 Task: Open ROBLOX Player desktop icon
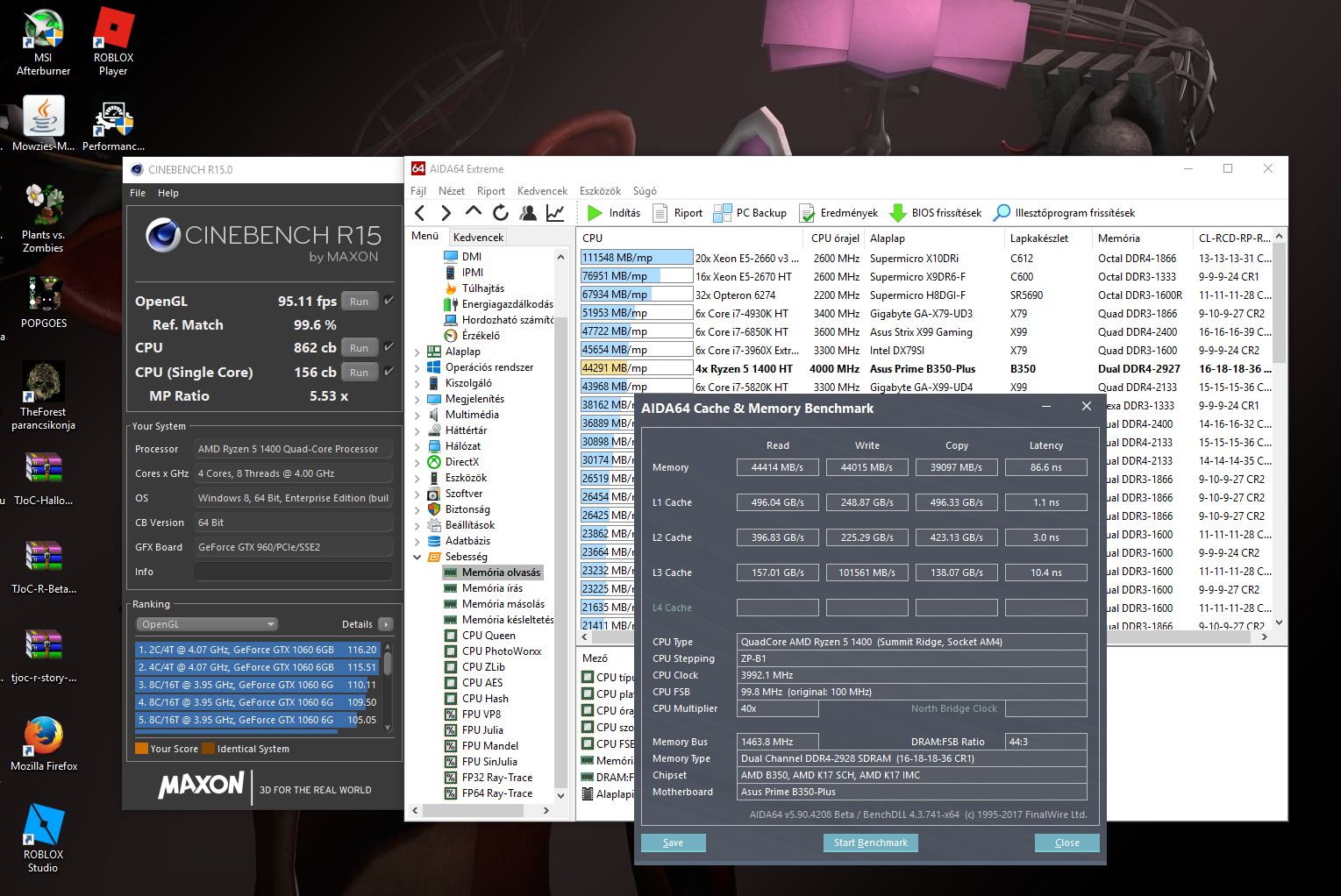tap(113, 42)
